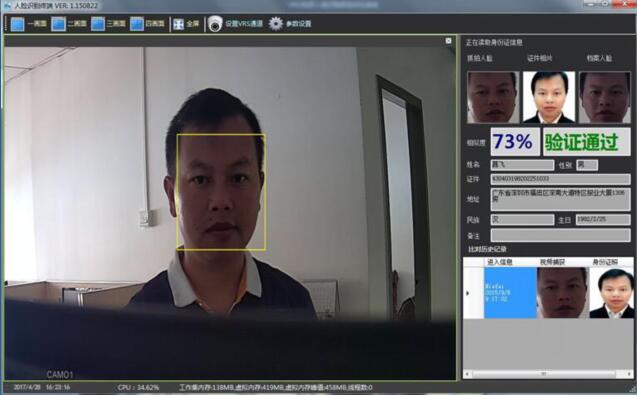Click the ethnicity (民族) field
The width and height of the screenshot is (637, 395).
(x=522, y=220)
